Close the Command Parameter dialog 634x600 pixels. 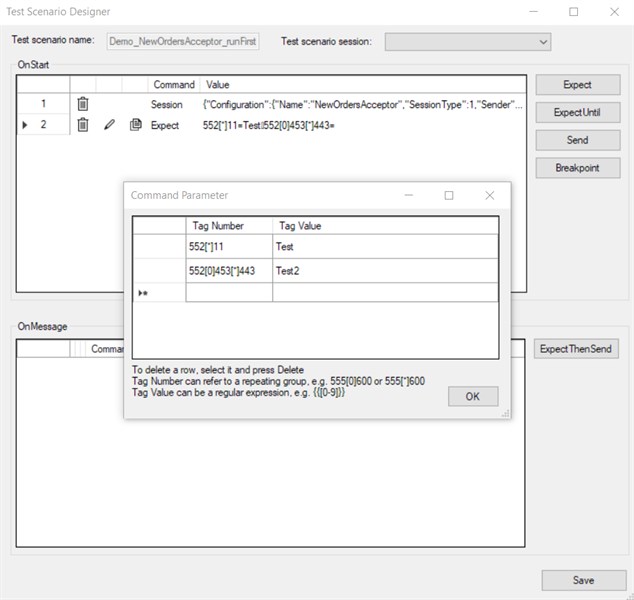[x=489, y=196]
